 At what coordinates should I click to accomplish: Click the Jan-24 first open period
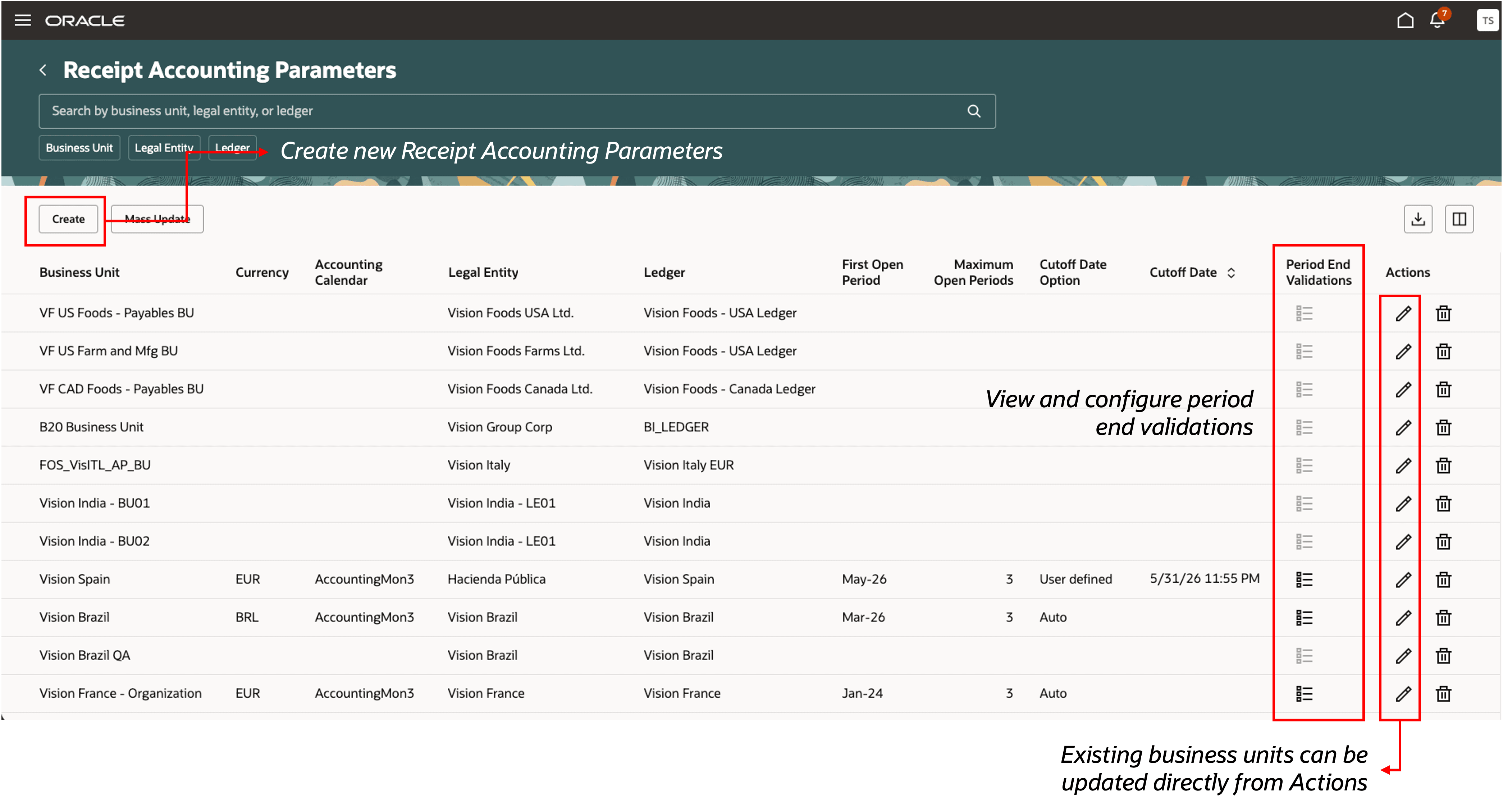coord(862,694)
